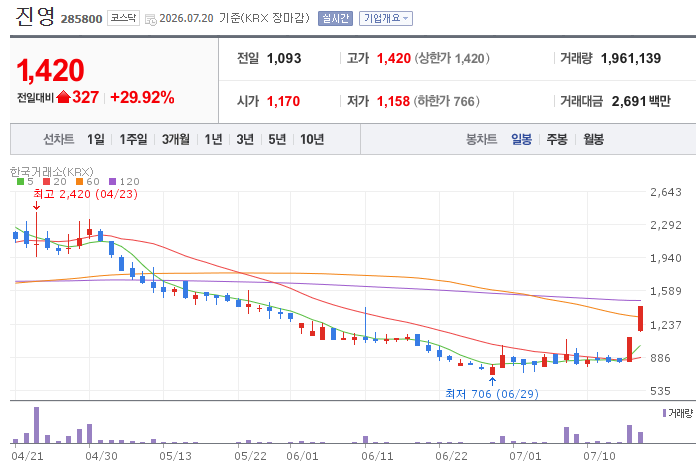
Task: Click the 거래대금 value 2,691 백만
Action: pos(641,101)
